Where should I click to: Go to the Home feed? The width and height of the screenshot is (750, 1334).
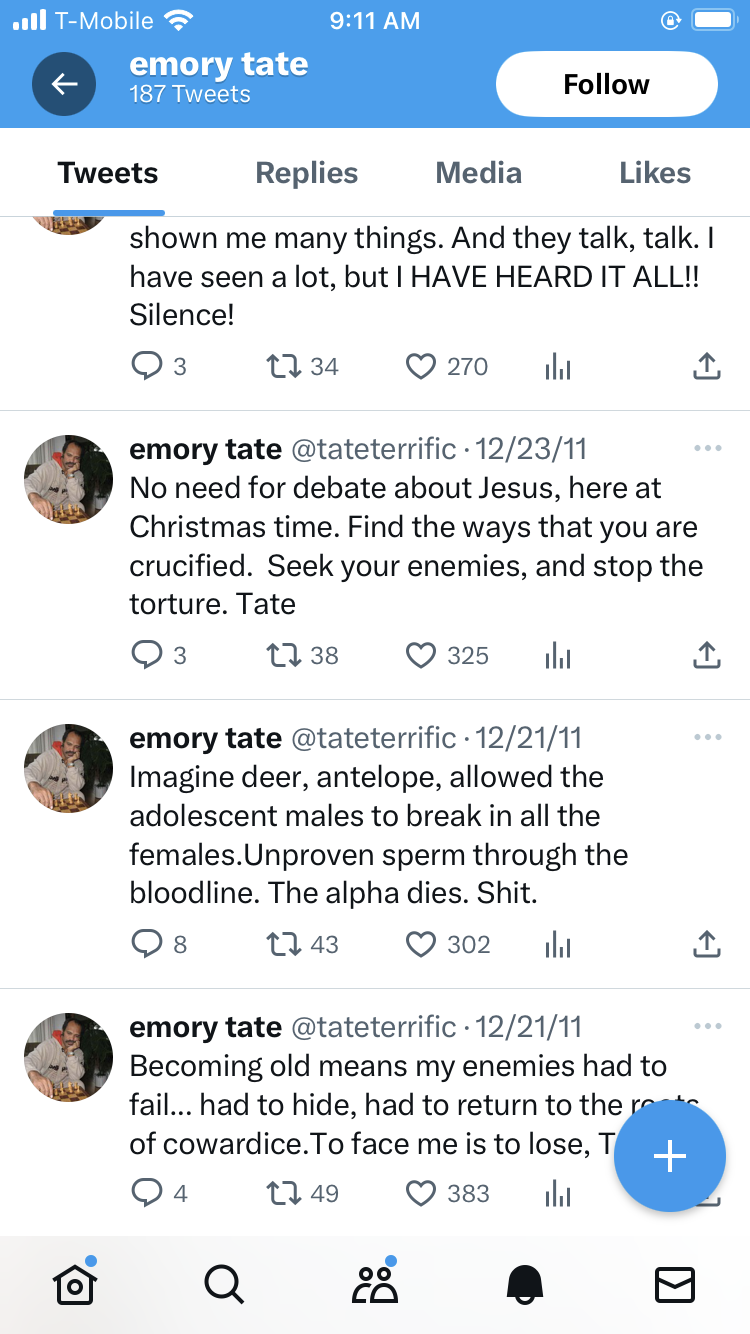(74, 1285)
